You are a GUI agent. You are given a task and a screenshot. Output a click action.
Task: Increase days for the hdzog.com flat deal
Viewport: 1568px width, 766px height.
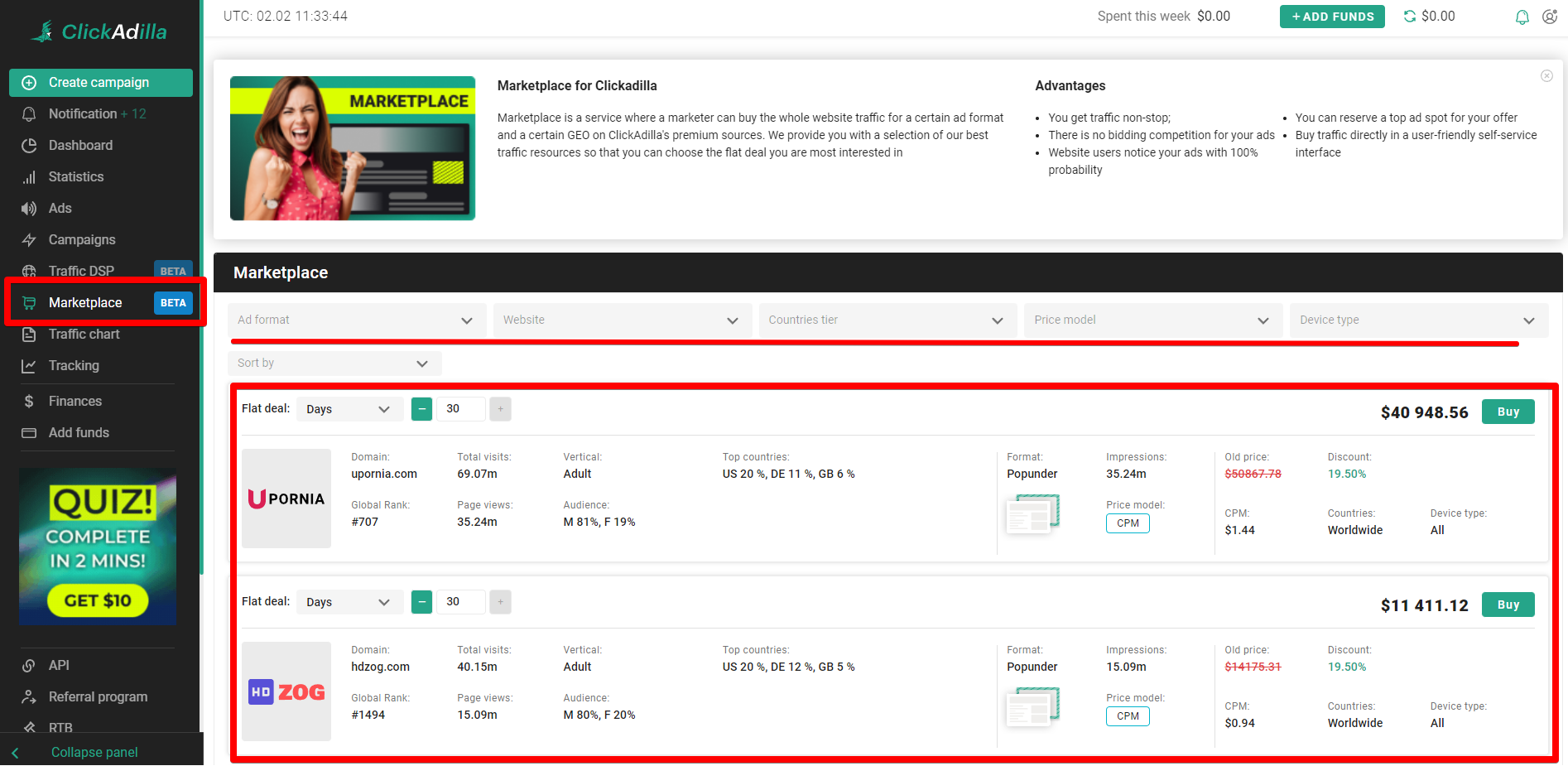[500, 602]
